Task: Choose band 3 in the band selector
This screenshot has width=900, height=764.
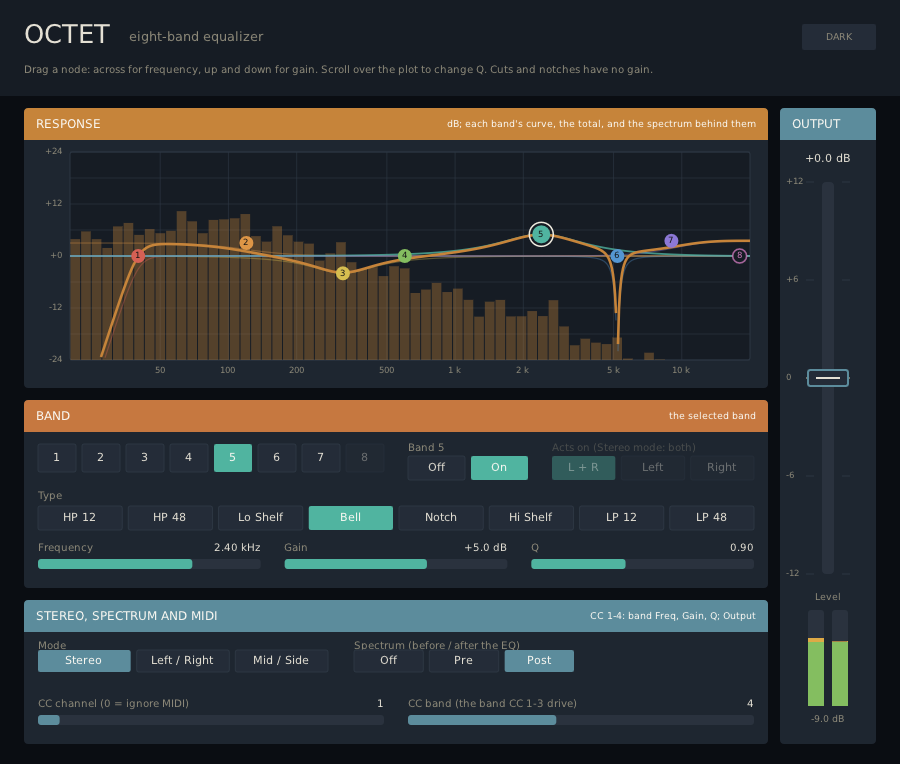Action: (x=145, y=457)
